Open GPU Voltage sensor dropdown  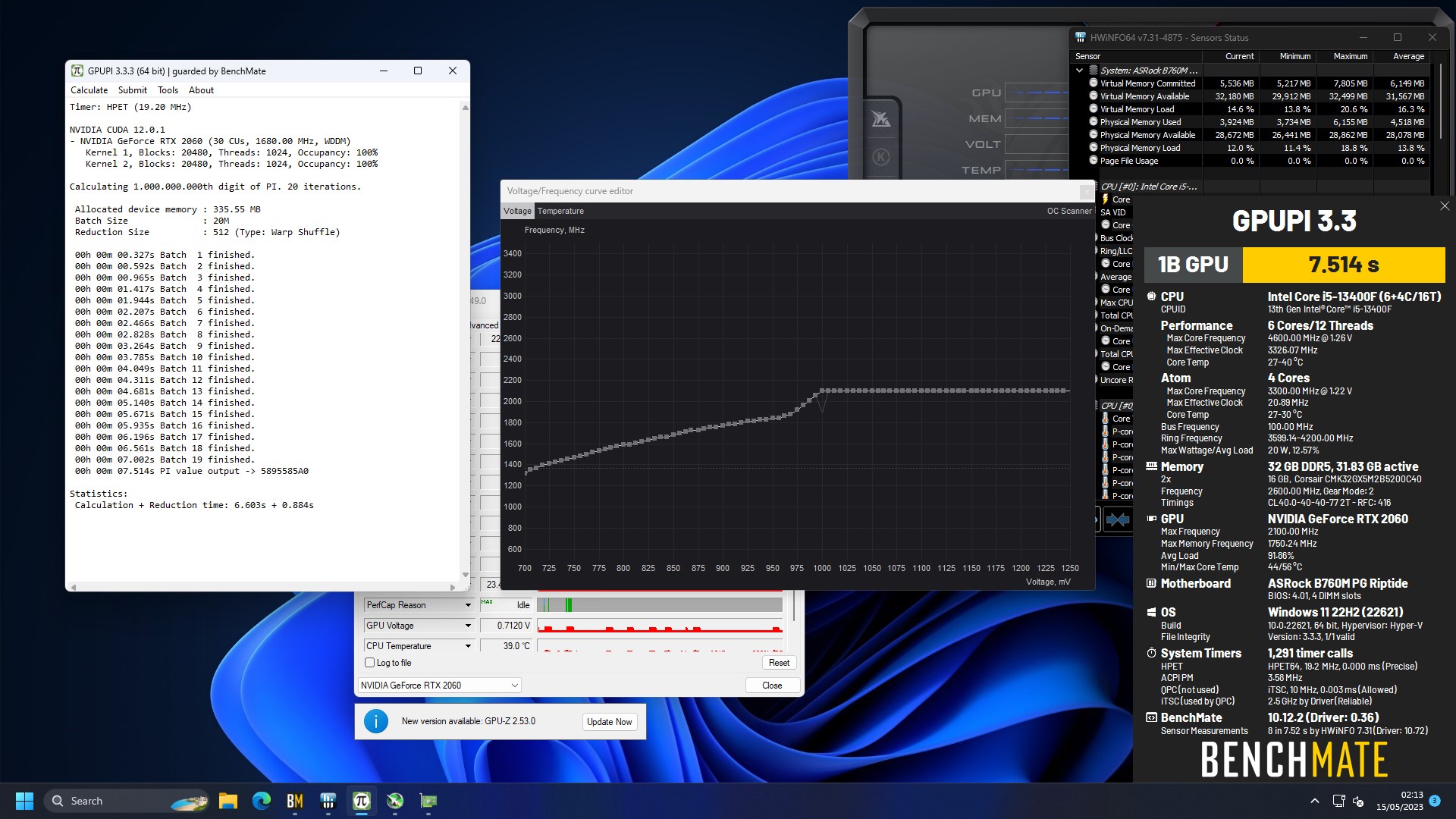coord(419,626)
